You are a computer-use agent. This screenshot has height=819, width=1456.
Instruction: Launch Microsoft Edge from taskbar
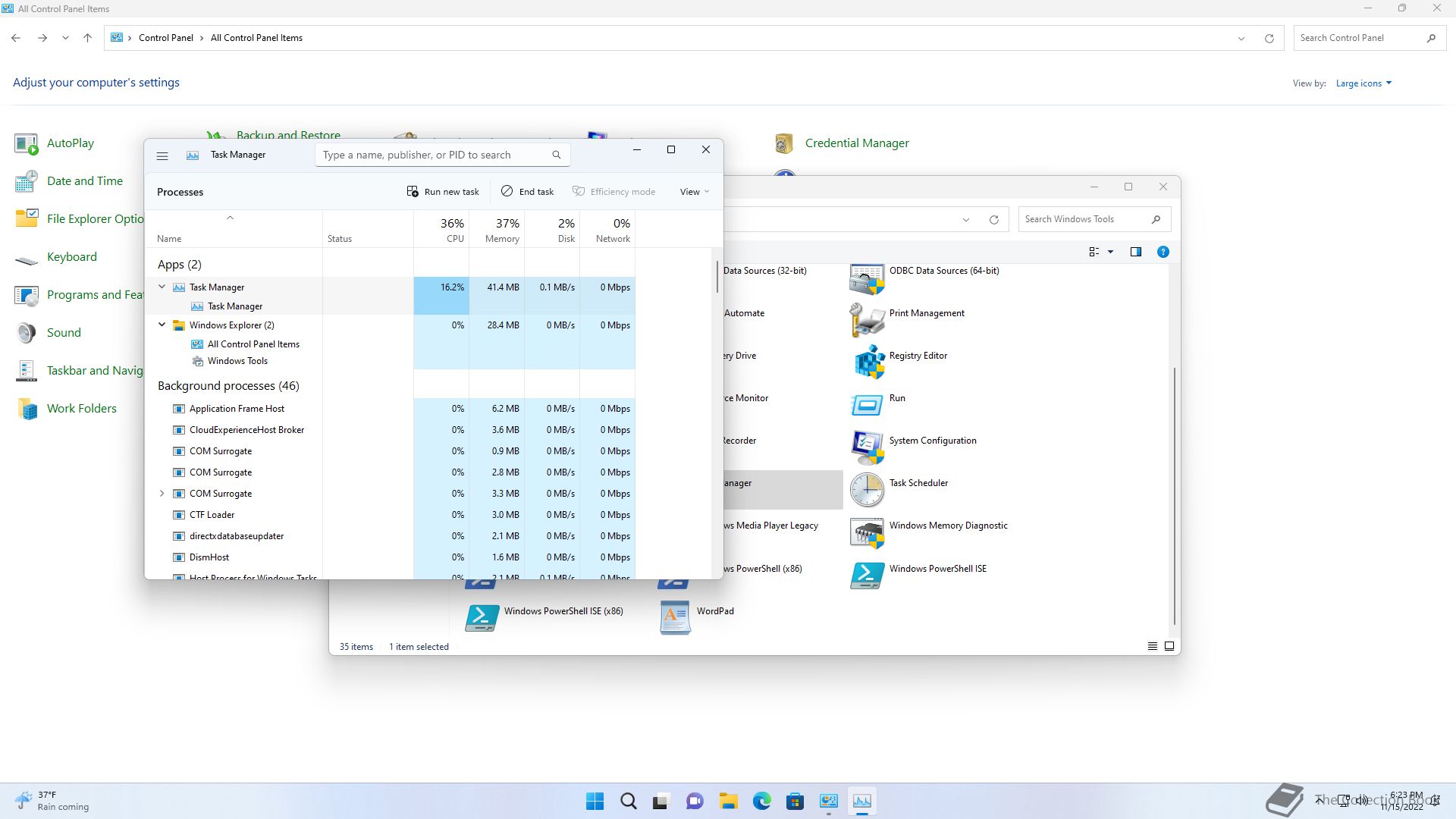761,801
